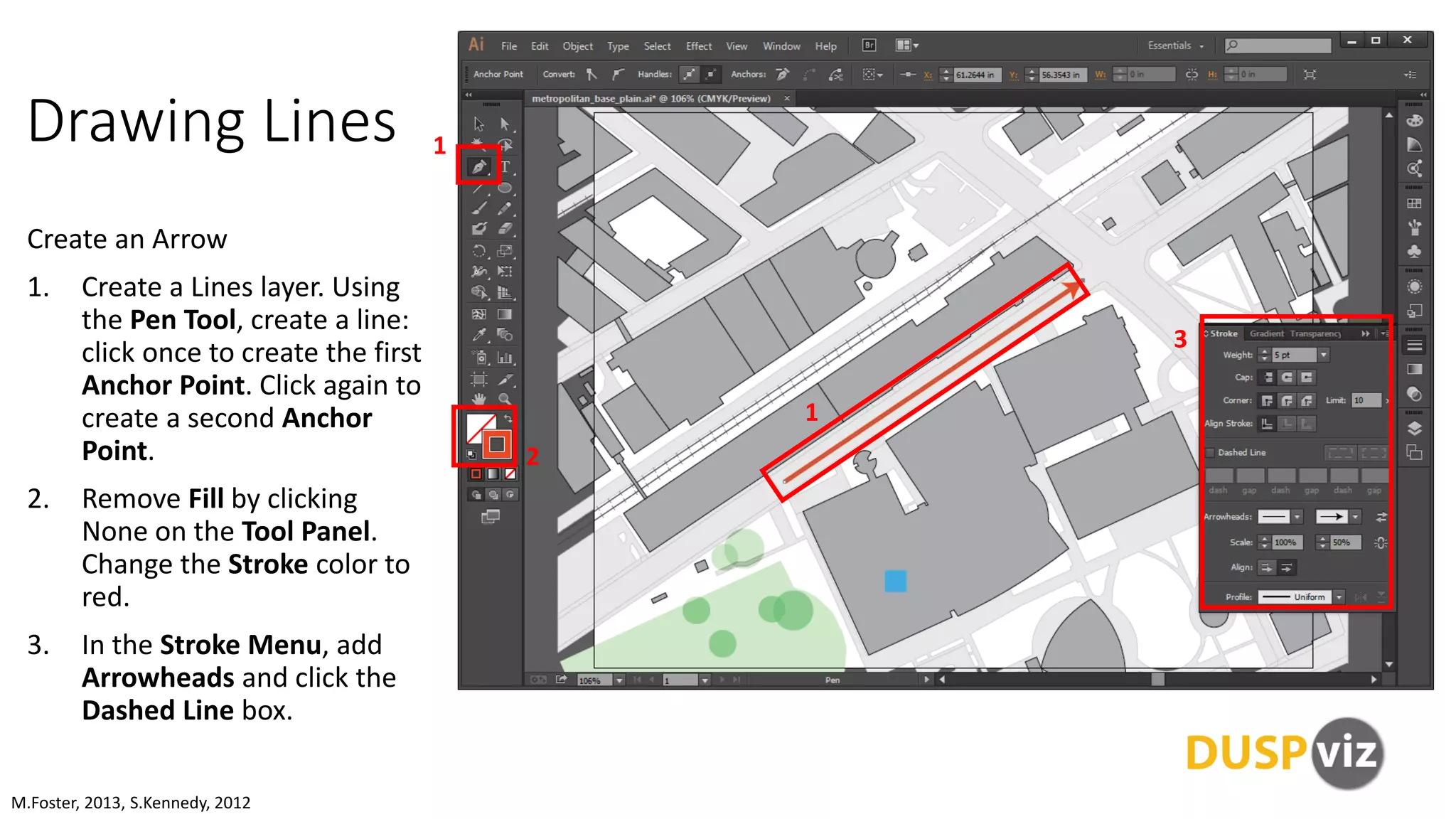Open the Profile Uniform dropdown
Image resolution: width=1456 pixels, height=819 pixels.
[x=1339, y=597]
